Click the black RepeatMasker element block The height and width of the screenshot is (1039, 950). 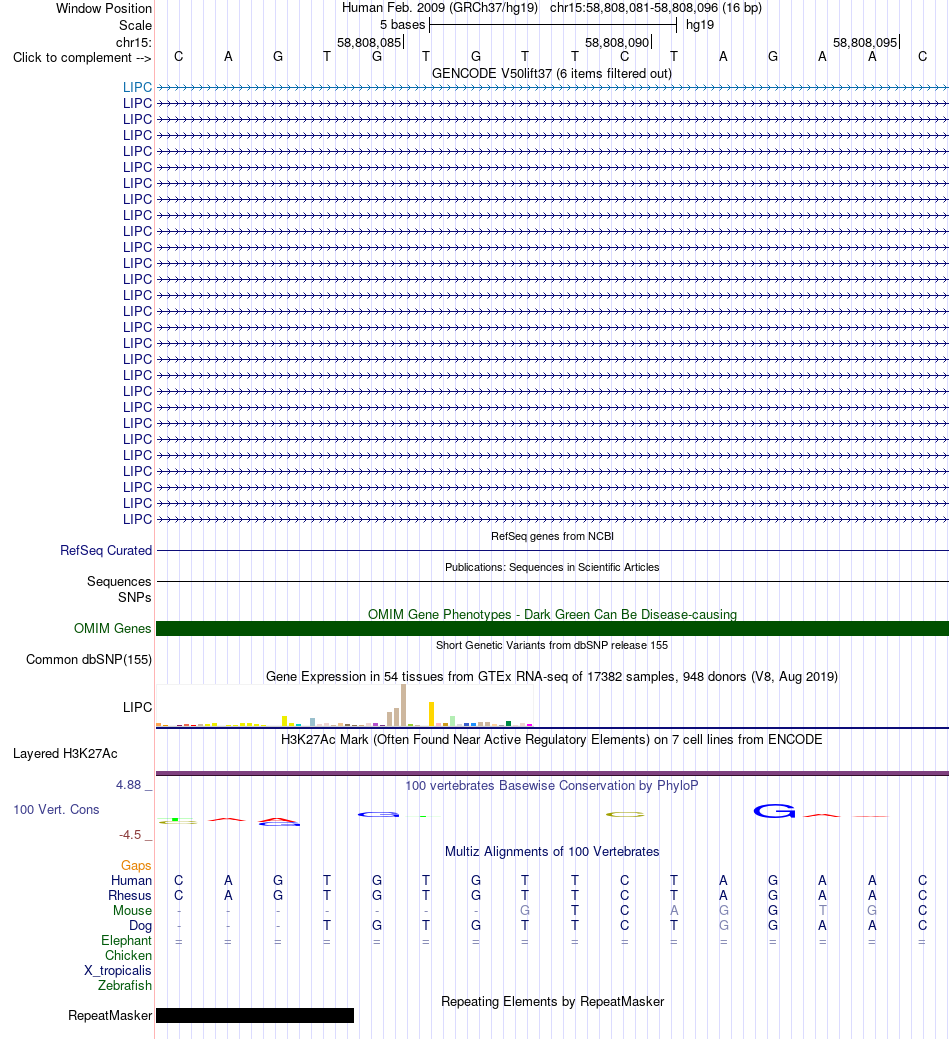pyautogui.click(x=255, y=1016)
